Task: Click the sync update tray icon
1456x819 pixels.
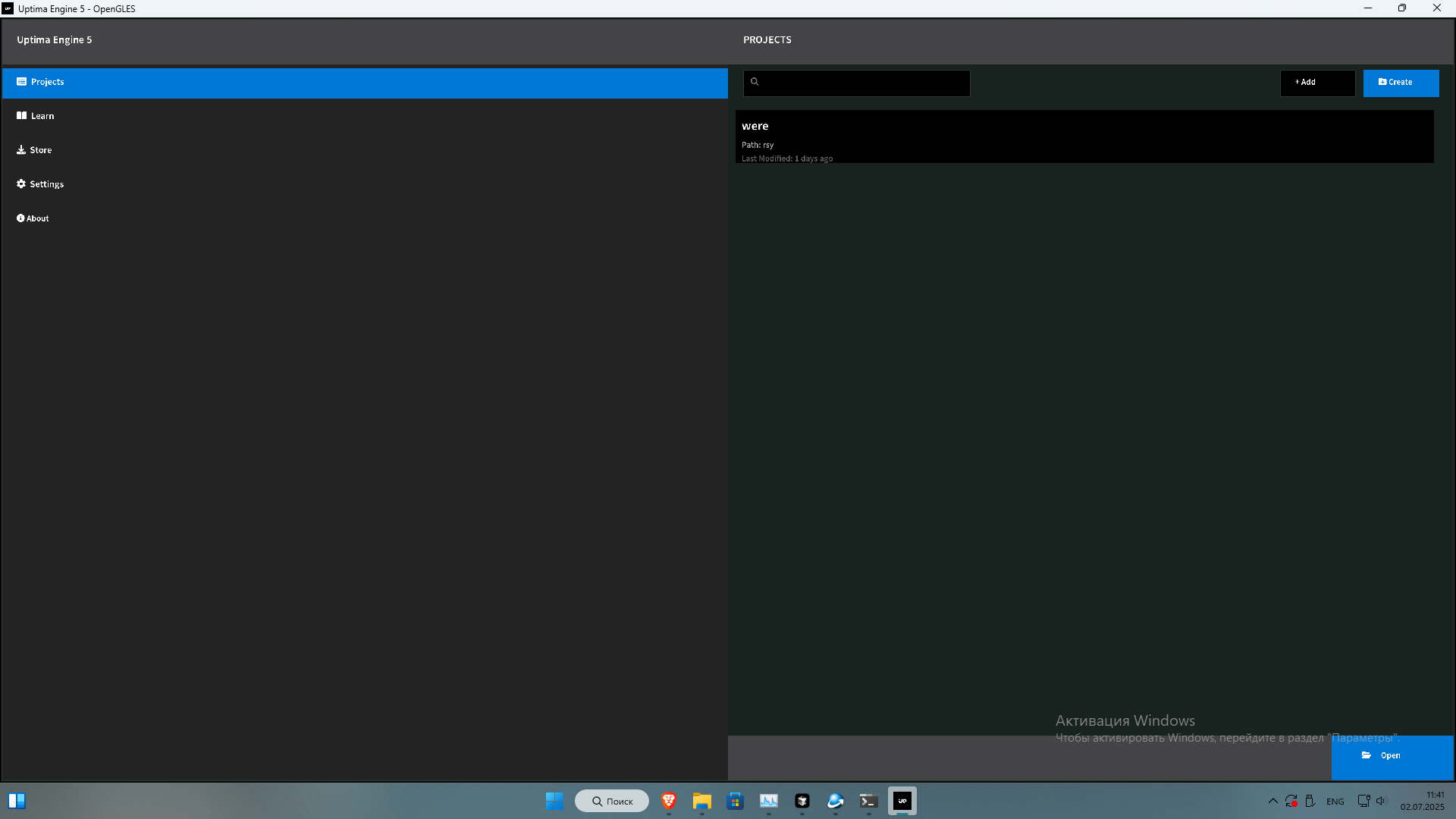Action: click(x=1291, y=801)
